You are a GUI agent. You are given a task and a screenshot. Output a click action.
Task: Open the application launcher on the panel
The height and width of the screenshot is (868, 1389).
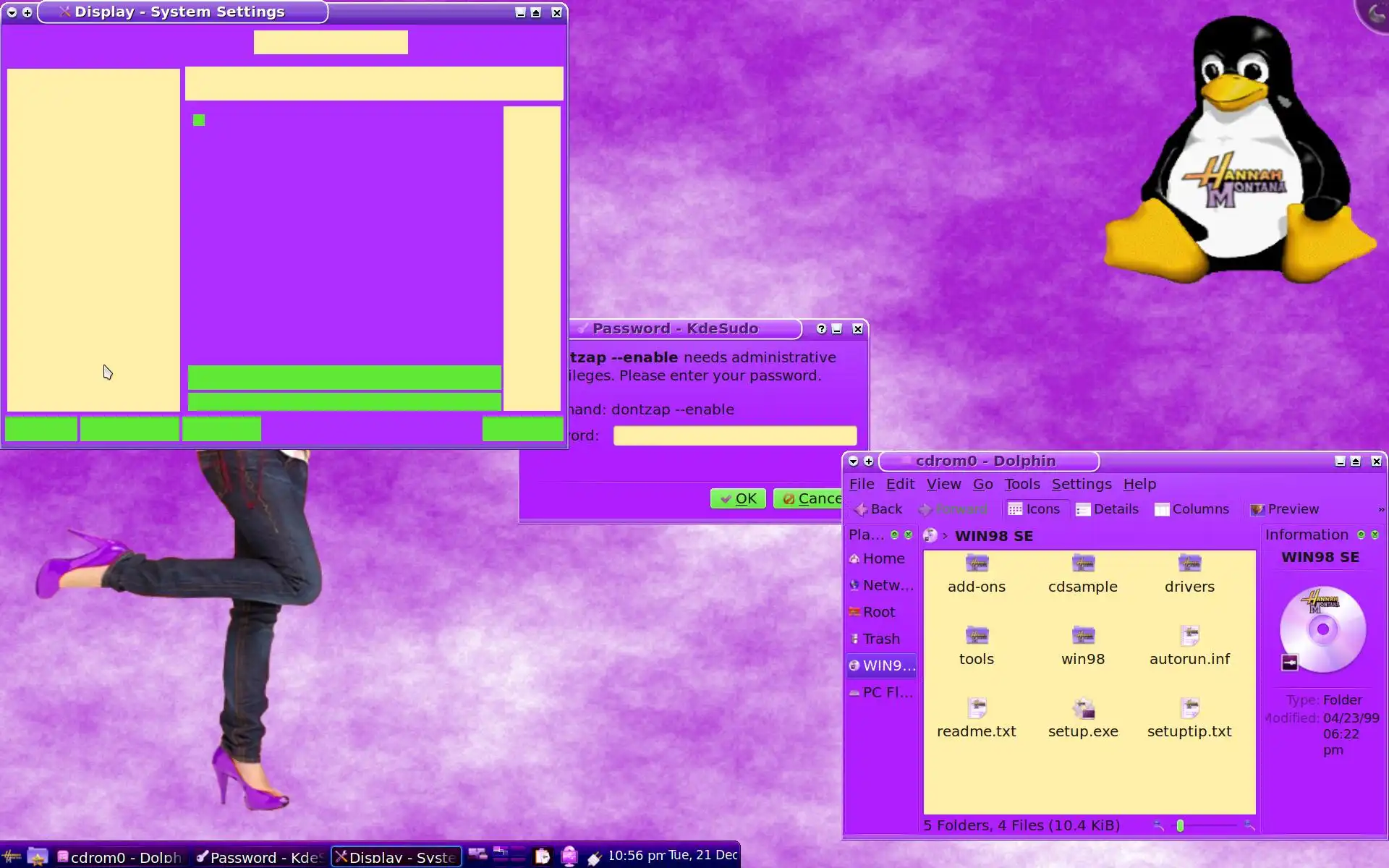pyautogui.click(x=12, y=856)
